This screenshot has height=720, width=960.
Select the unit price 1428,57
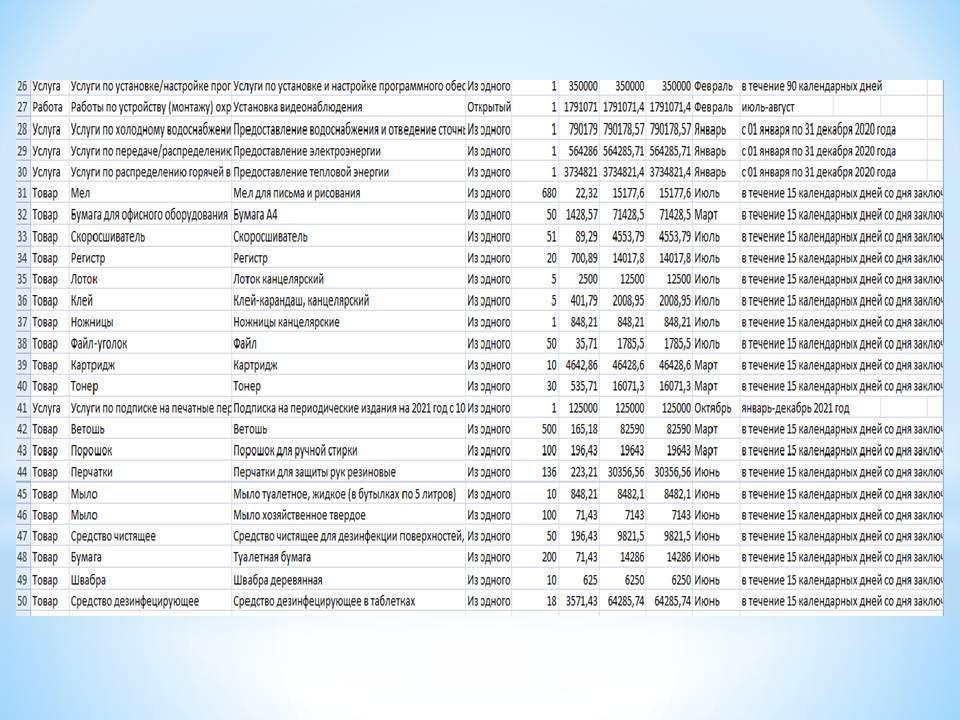point(582,215)
